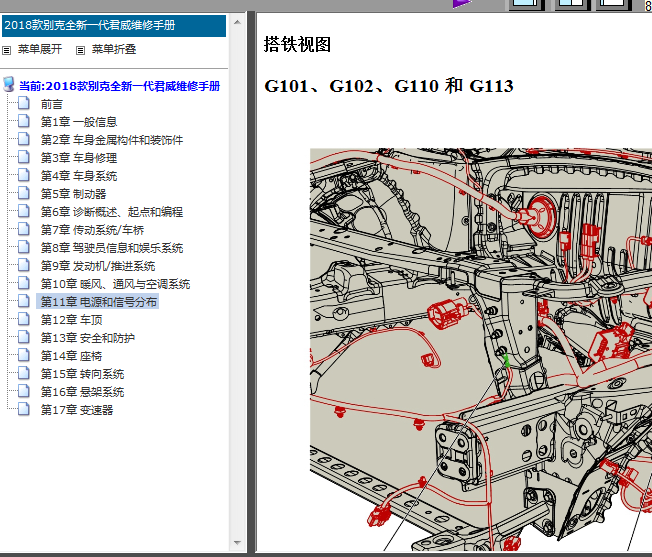
Task: Open 第17章 变速器
Action: pos(77,410)
